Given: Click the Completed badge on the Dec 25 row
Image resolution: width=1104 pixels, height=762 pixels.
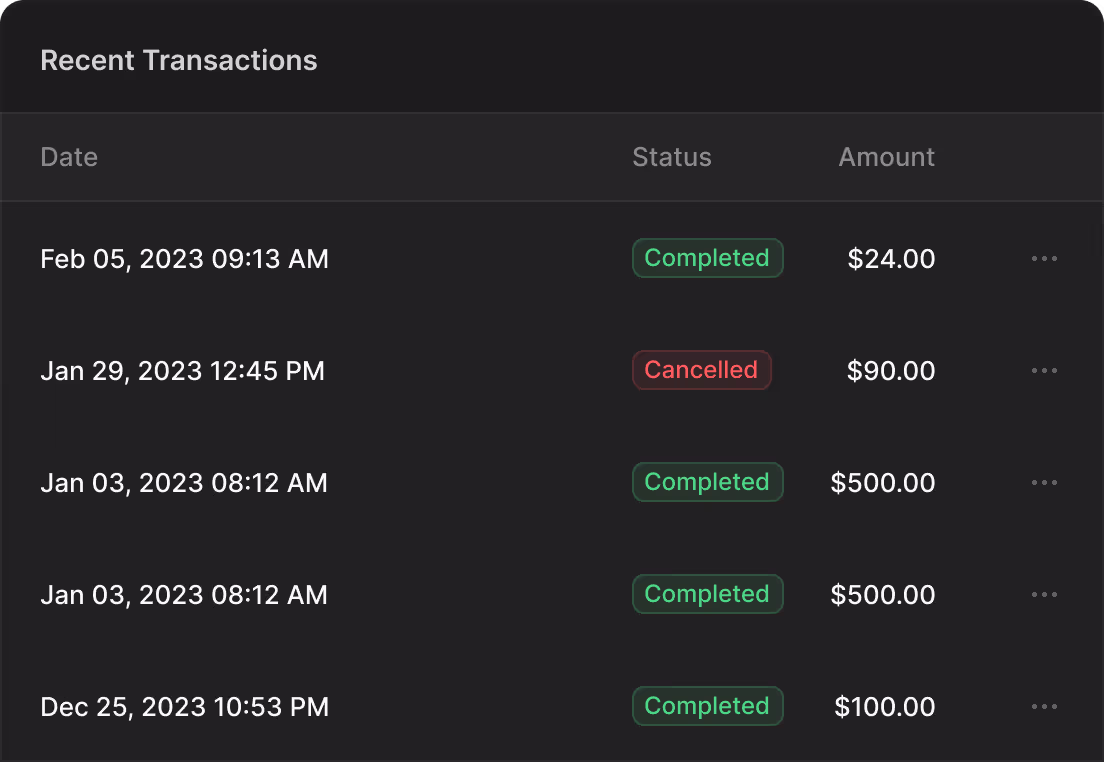Looking at the screenshot, I should [x=707, y=706].
